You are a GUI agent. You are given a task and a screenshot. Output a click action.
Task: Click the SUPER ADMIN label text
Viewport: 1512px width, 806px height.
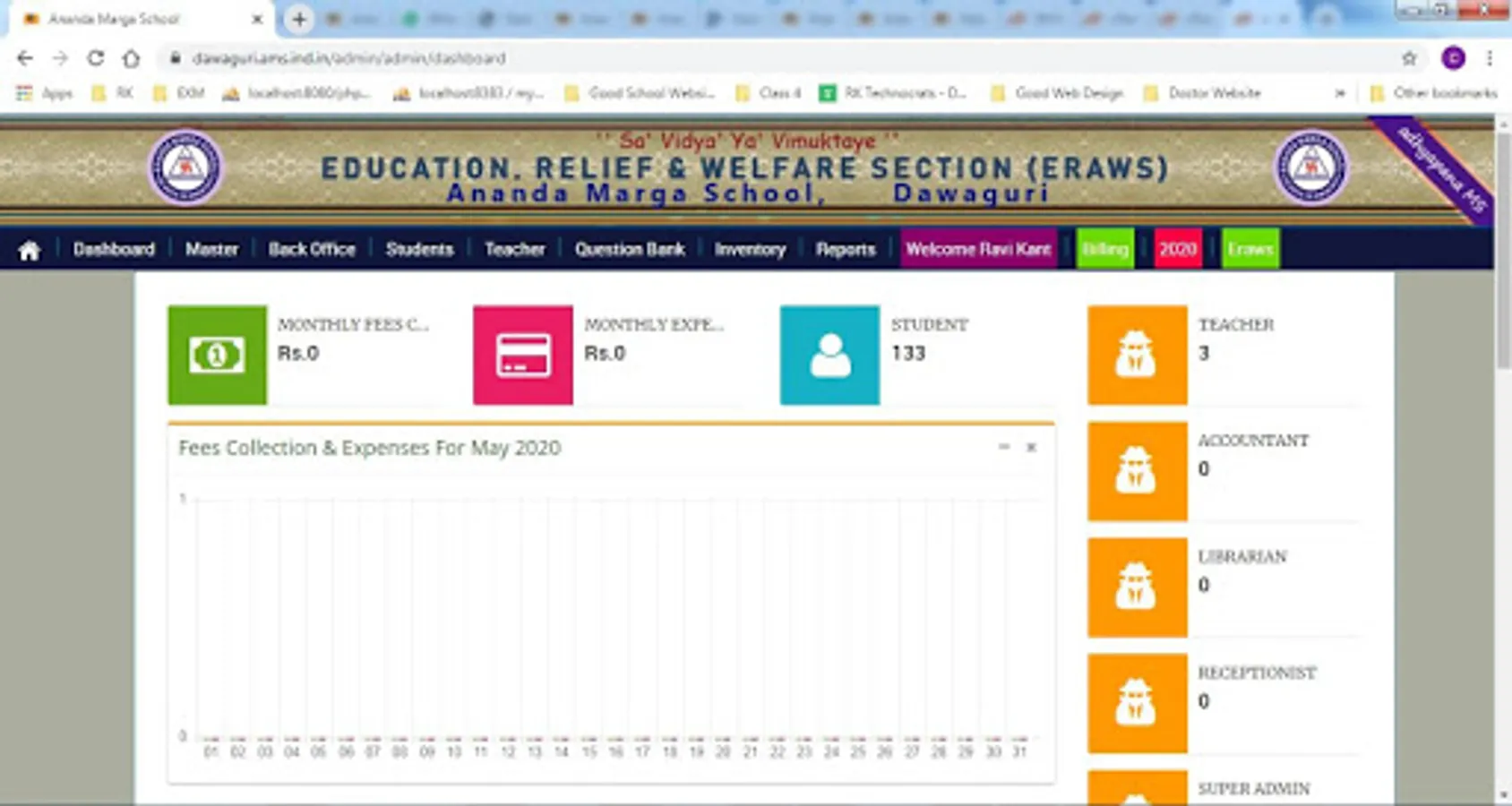click(1254, 789)
